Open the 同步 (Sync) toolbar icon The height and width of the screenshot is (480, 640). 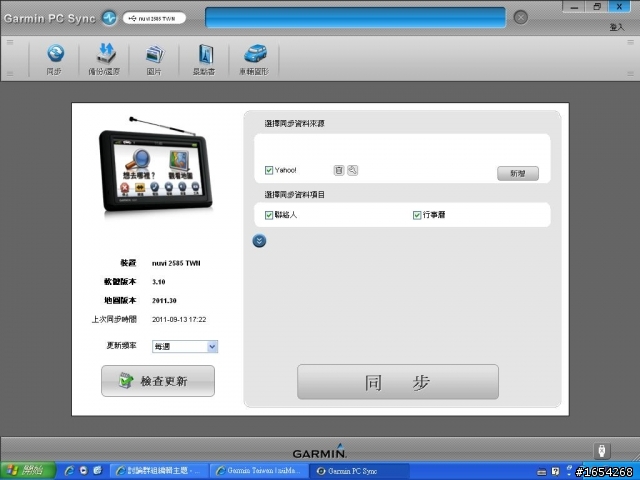[x=54, y=60]
